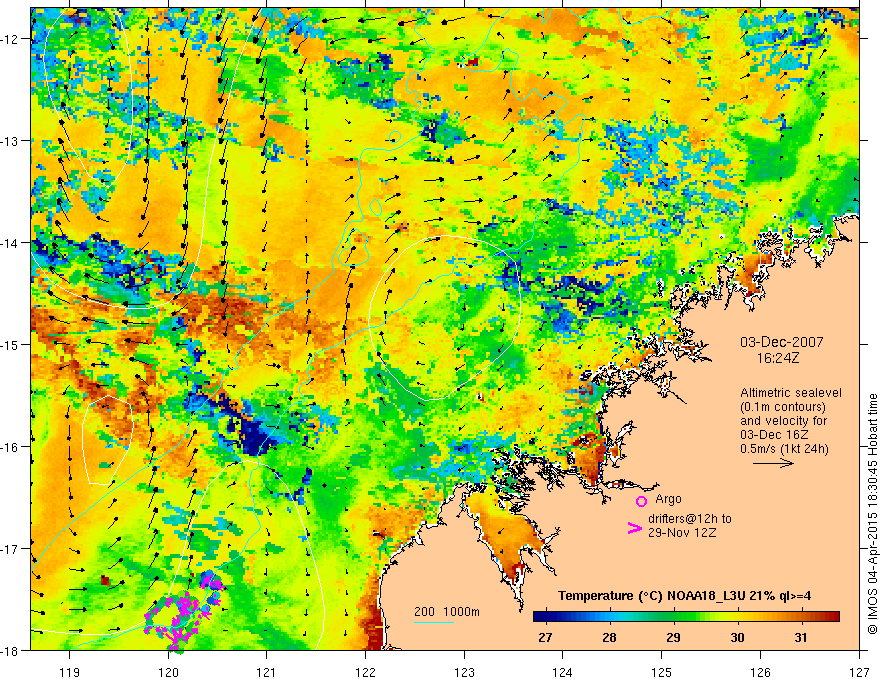The width and height of the screenshot is (880, 680).
Task: Click the latitude axis label '-18'
Action: pos(10,651)
